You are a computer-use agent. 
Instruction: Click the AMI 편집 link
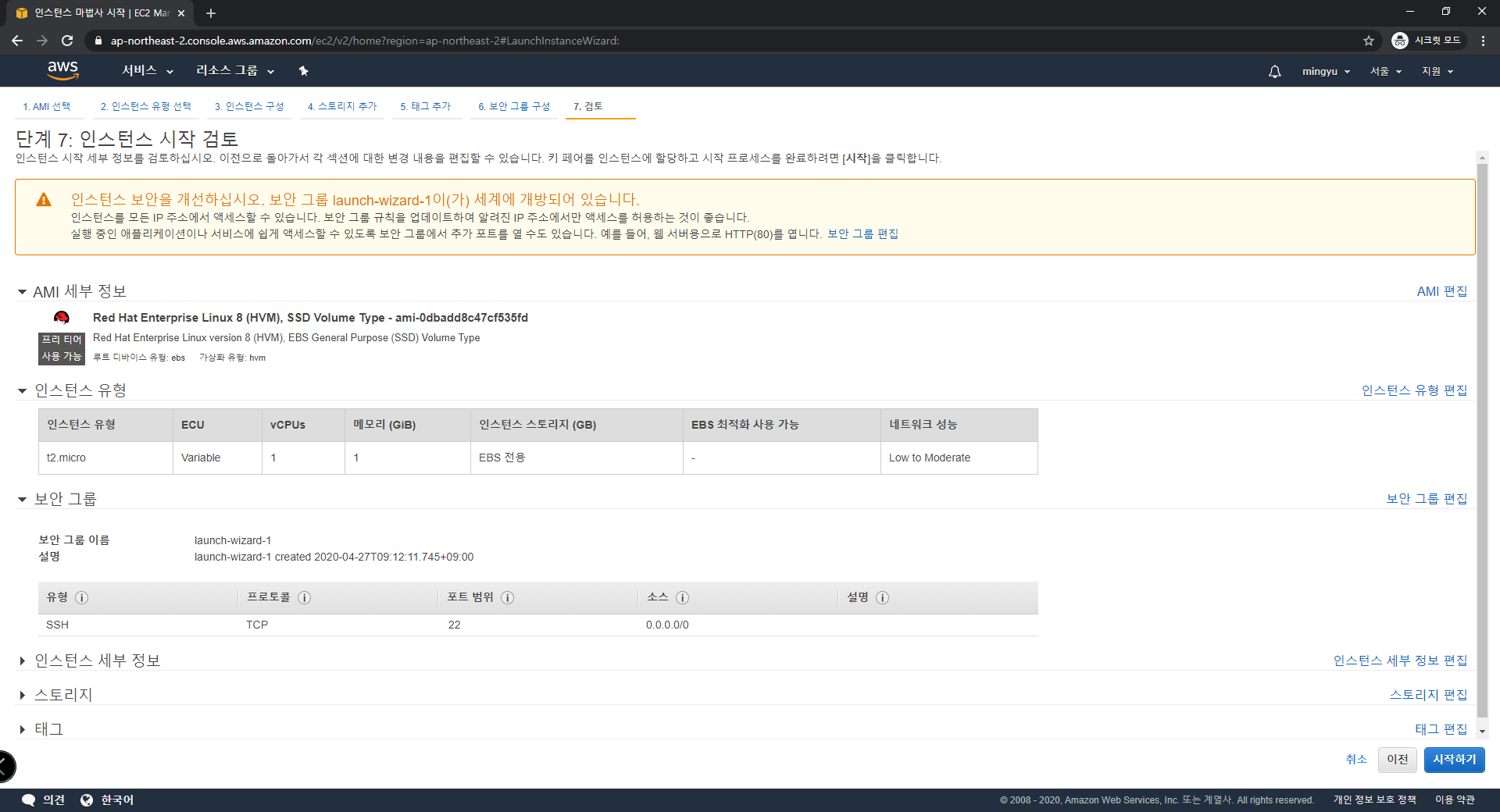[x=1442, y=291]
